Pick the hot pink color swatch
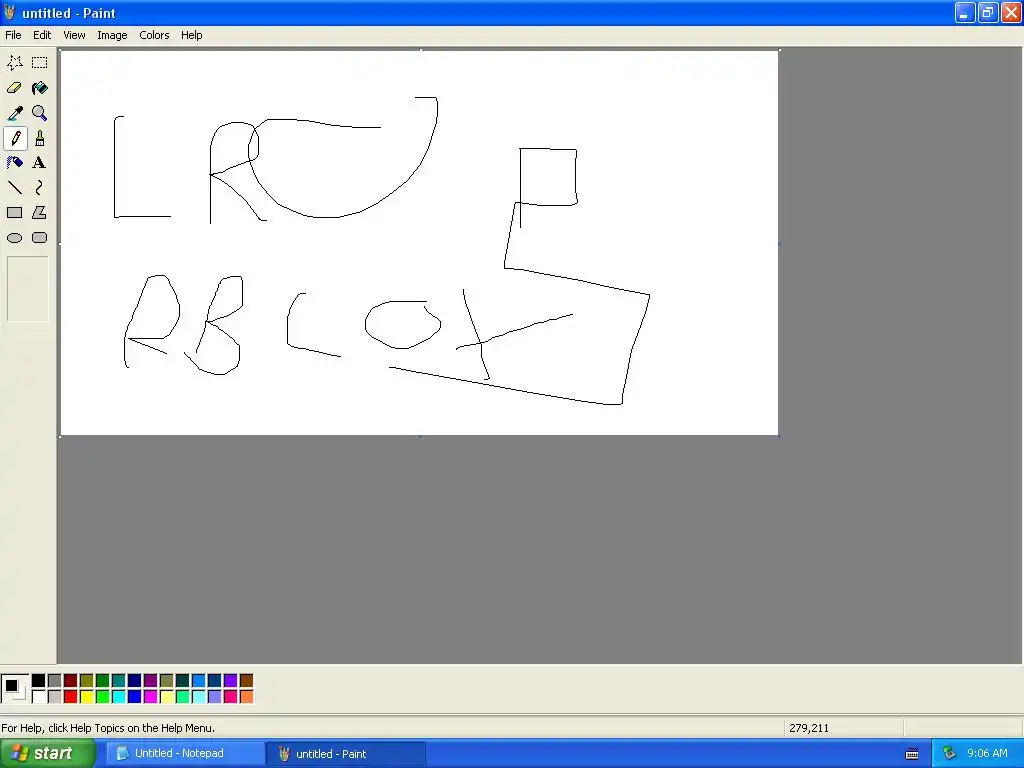This screenshot has width=1024, height=768. click(231, 697)
